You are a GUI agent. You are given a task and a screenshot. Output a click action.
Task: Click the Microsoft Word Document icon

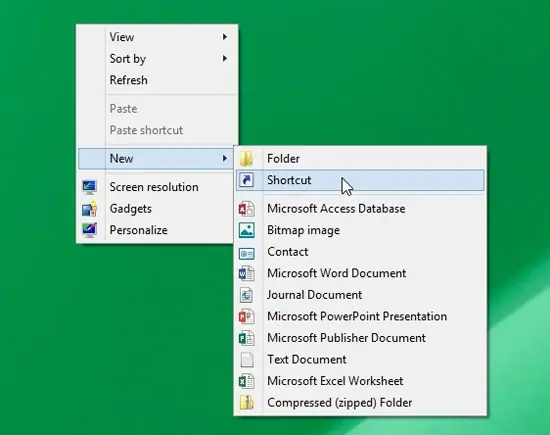tap(247, 273)
